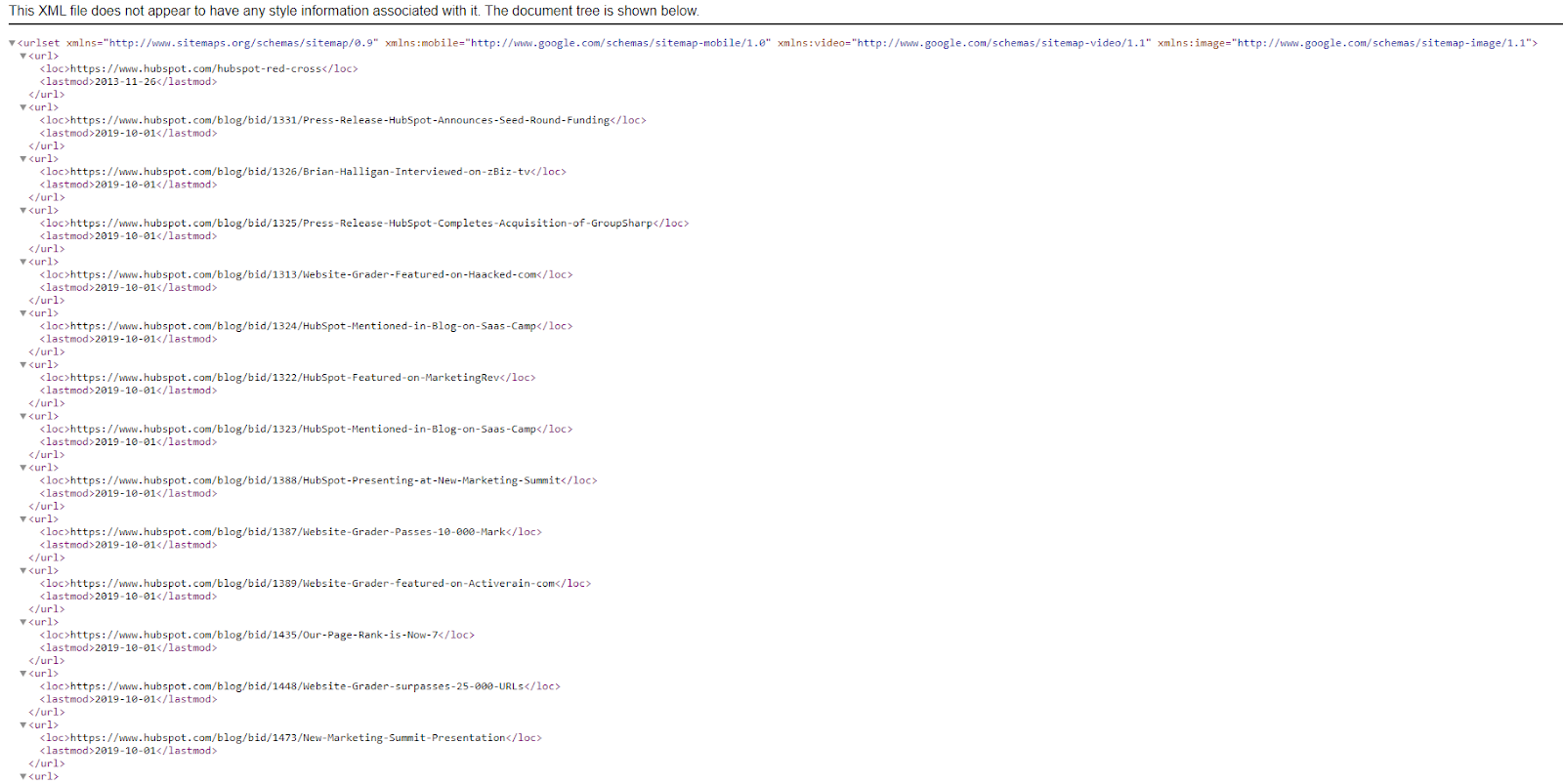Click the 'This XML file does not appear' notice
This screenshot has width=1563, height=784.
pyautogui.click(x=354, y=11)
